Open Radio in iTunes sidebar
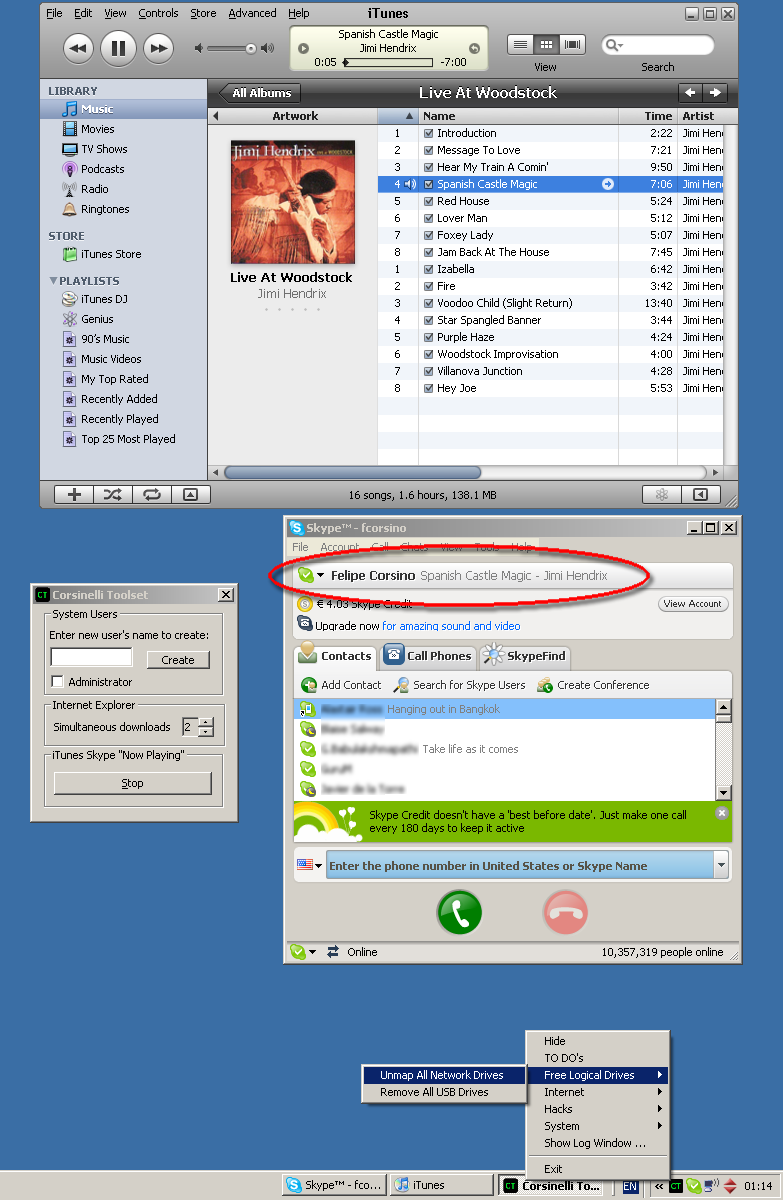Viewport: 783px width, 1200px height. click(94, 189)
